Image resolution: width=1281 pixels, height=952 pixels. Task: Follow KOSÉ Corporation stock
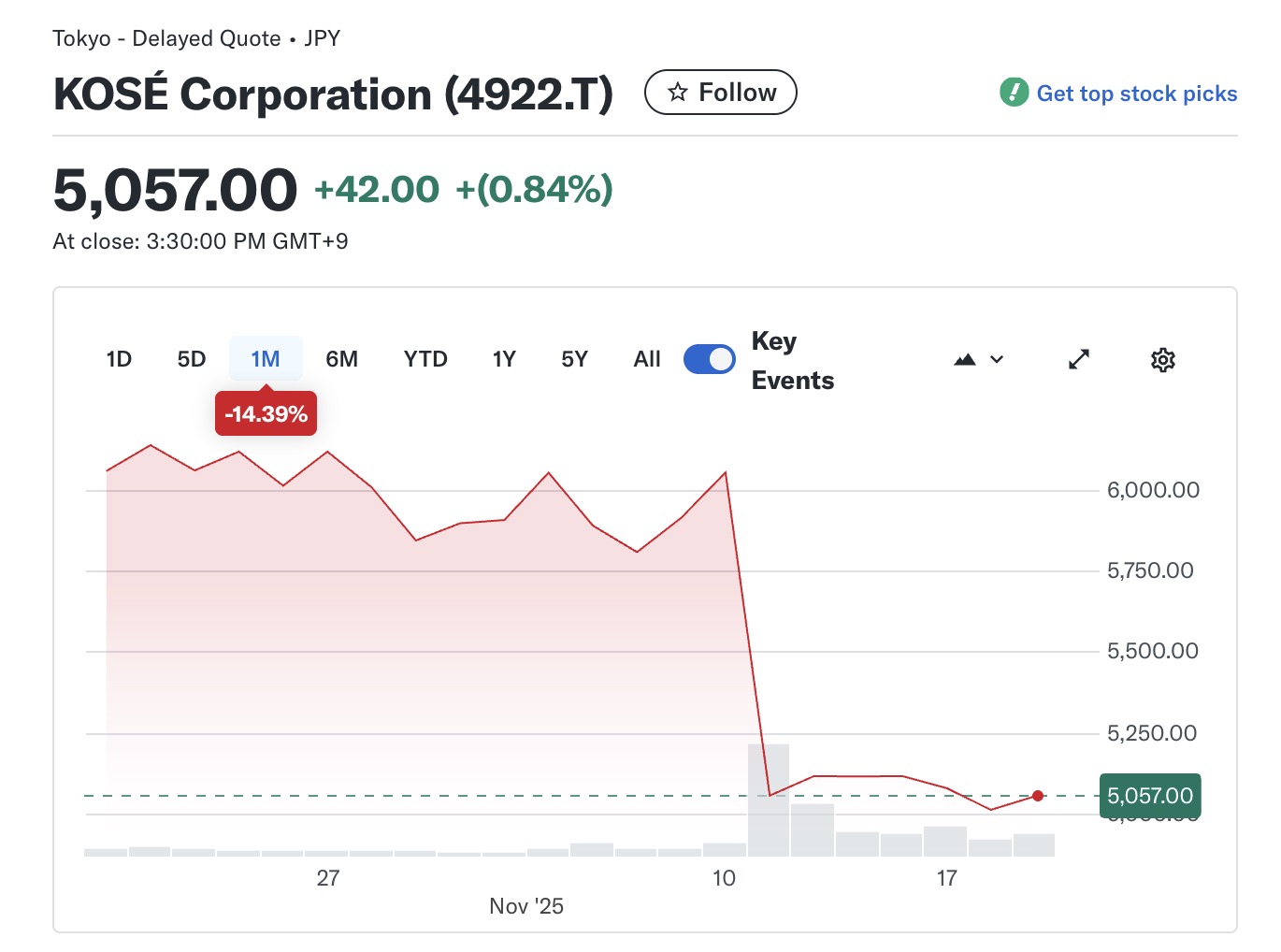721,93
